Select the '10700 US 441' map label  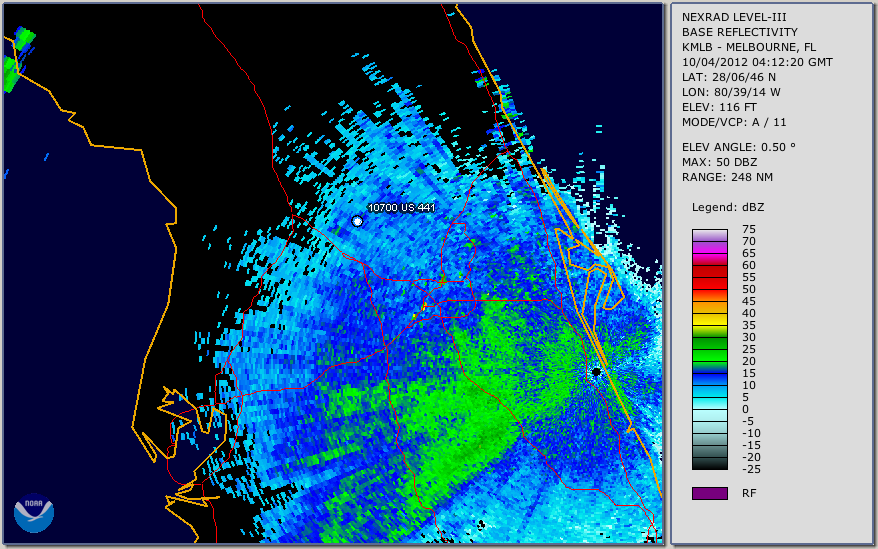pyautogui.click(x=401, y=207)
